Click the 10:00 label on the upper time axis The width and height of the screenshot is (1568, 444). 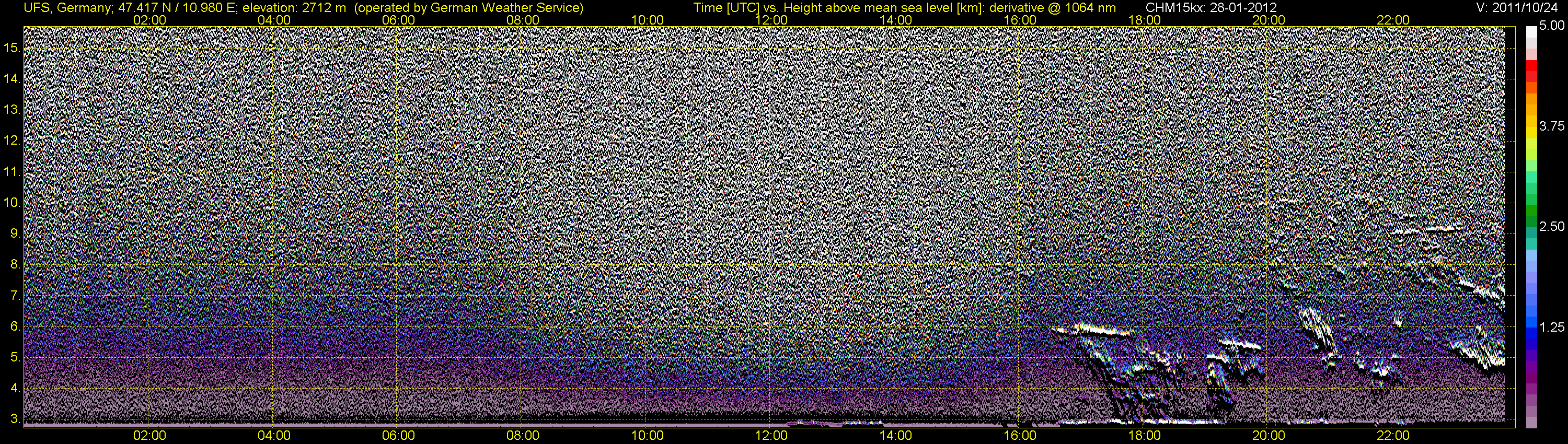[647, 20]
